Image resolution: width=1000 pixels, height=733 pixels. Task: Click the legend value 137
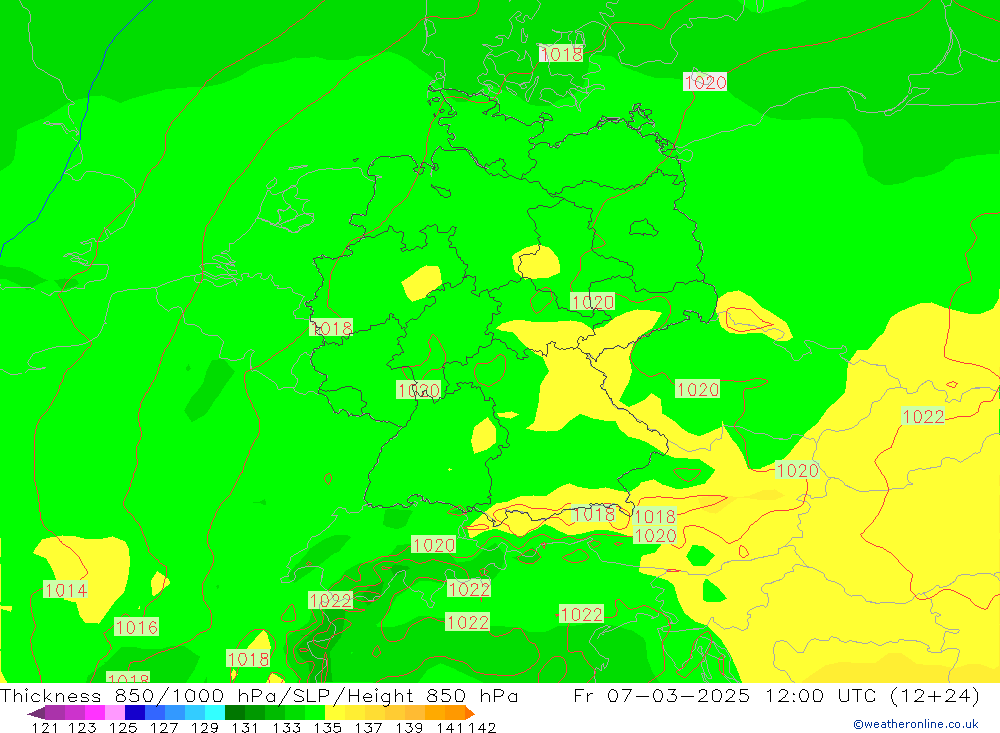368,727
